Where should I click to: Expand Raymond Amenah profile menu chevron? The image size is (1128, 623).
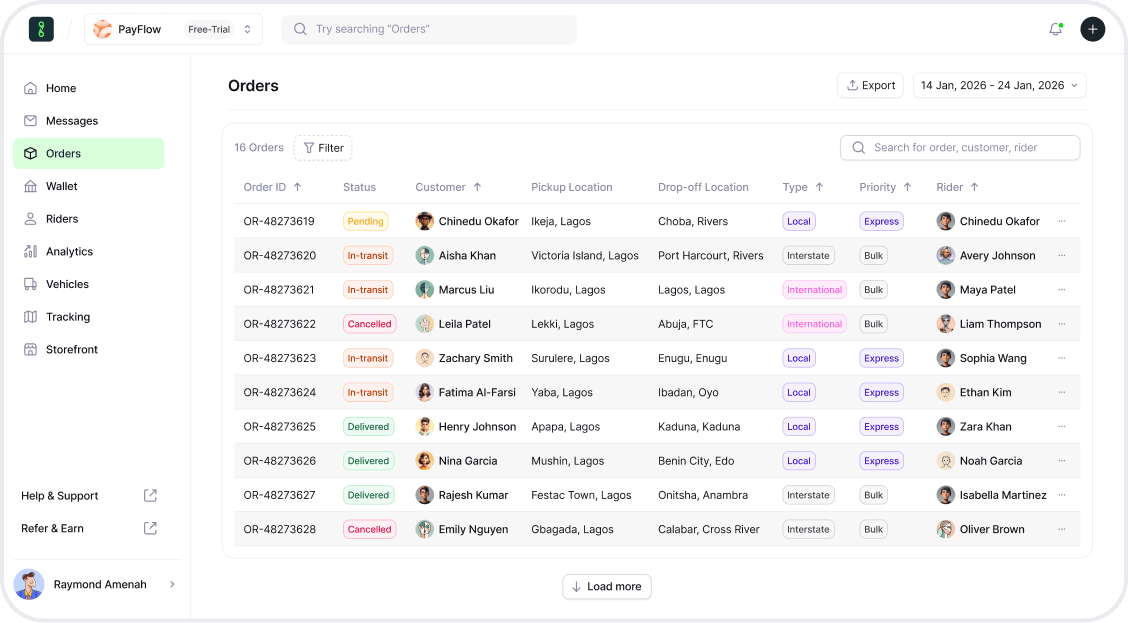click(172, 584)
